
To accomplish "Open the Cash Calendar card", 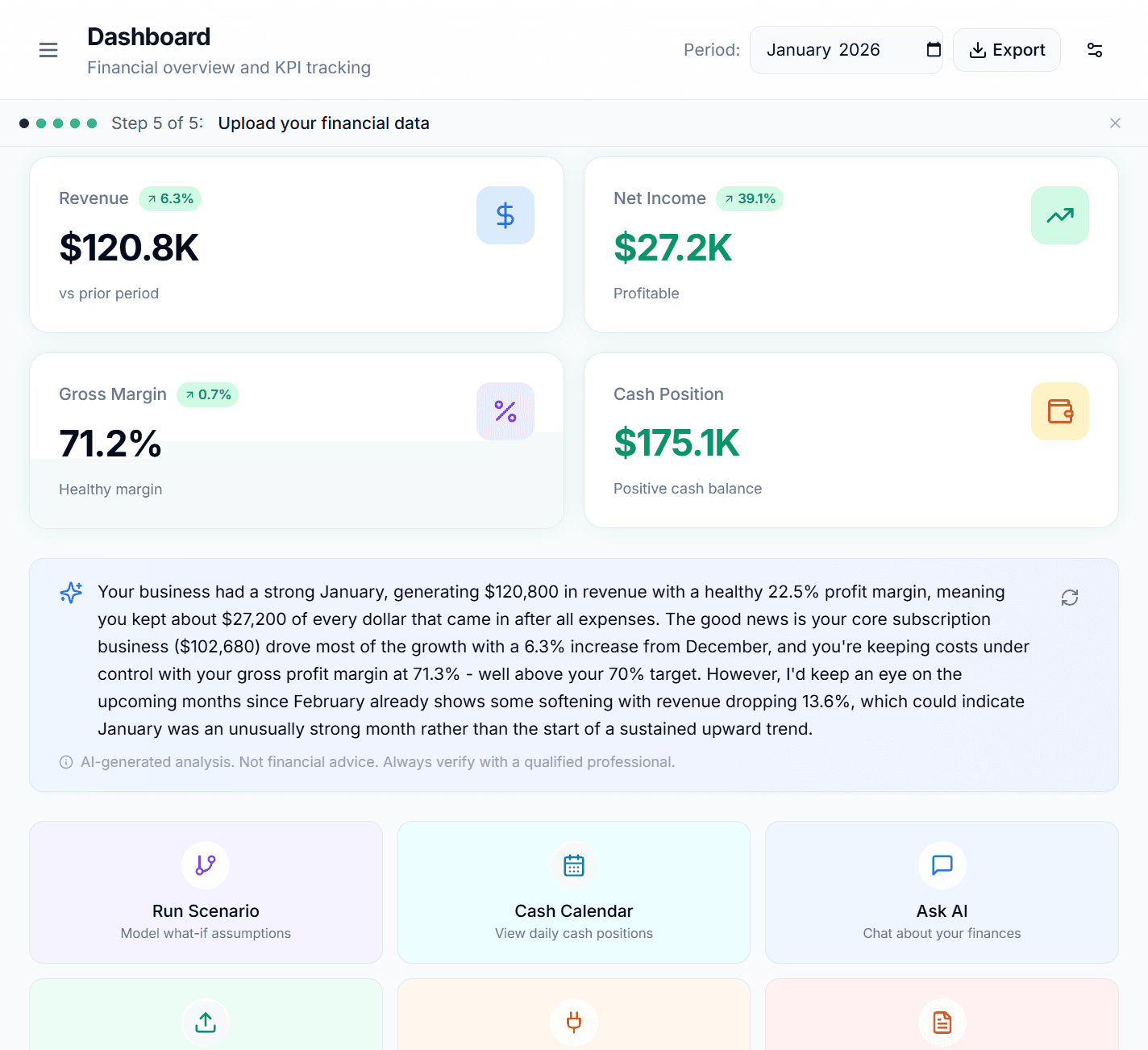I will pos(573,892).
